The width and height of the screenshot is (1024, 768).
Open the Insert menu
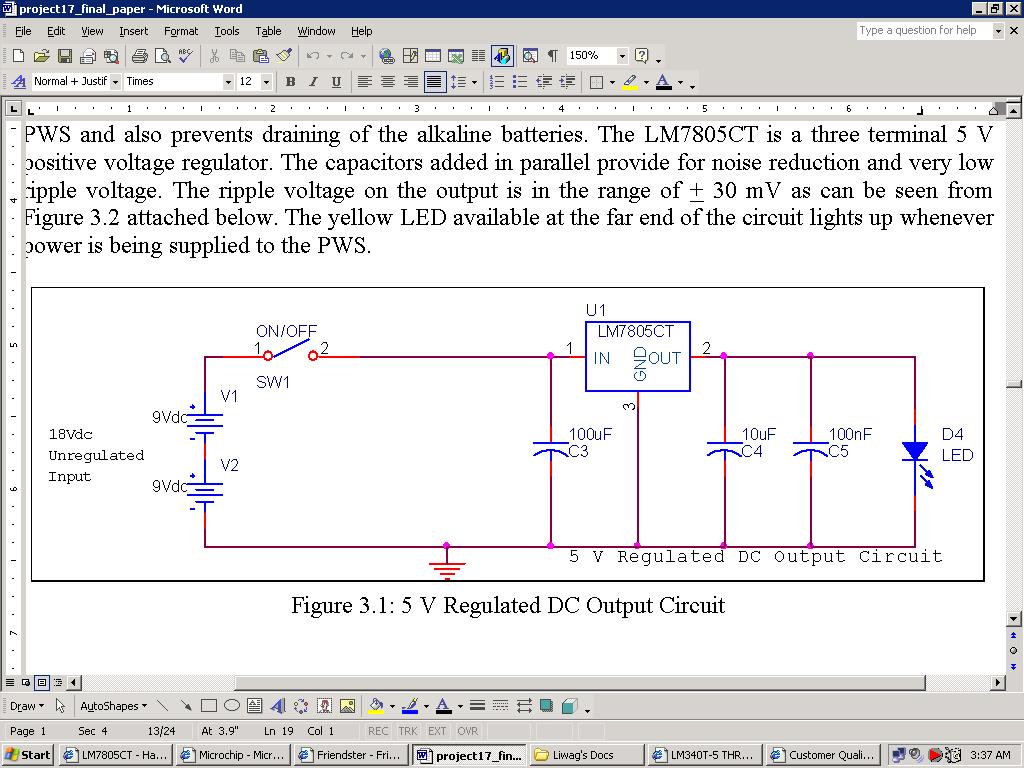click(133, 31)
